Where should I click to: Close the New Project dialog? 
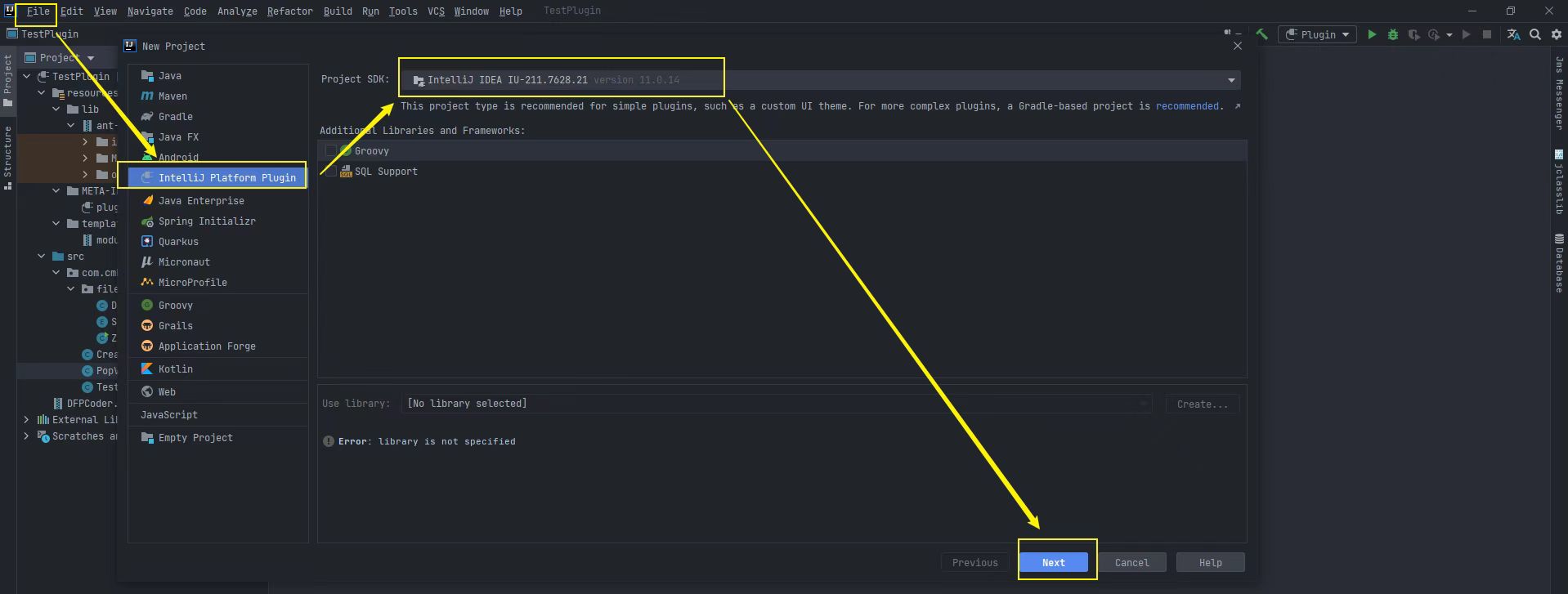tap(1237, 46)
